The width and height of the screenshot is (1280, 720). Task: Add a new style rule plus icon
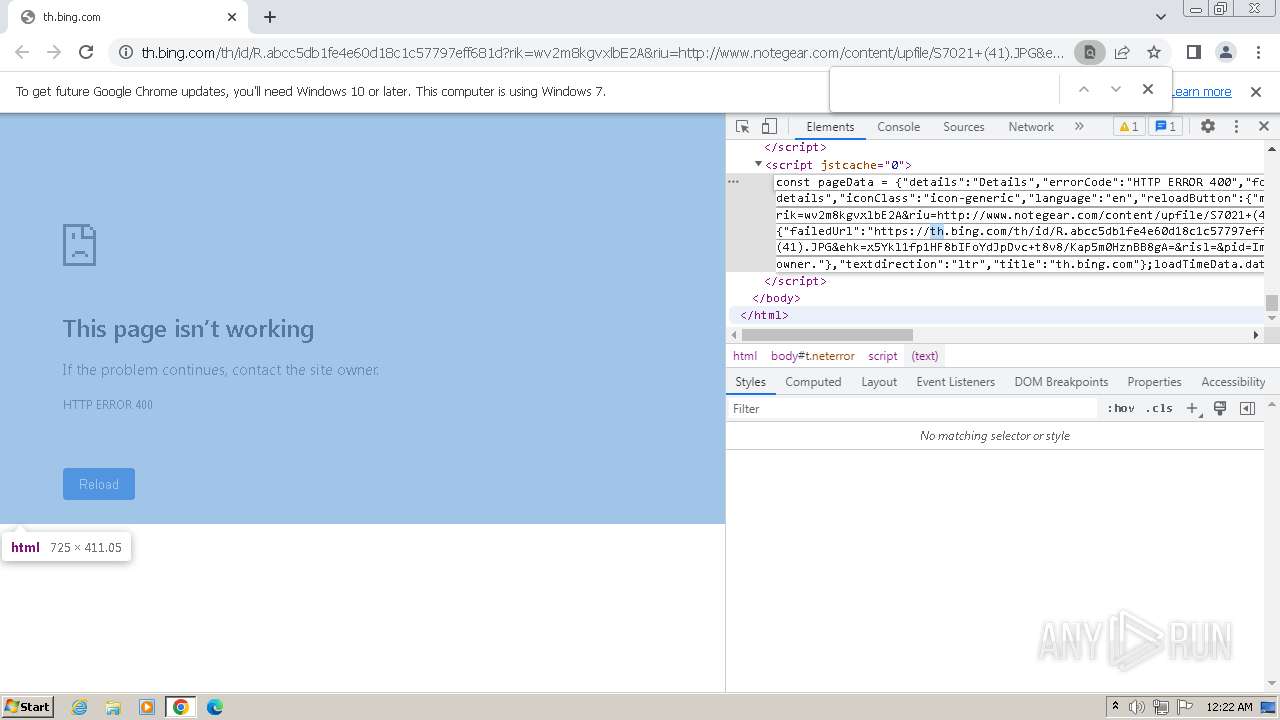[x=1192, y=409]
